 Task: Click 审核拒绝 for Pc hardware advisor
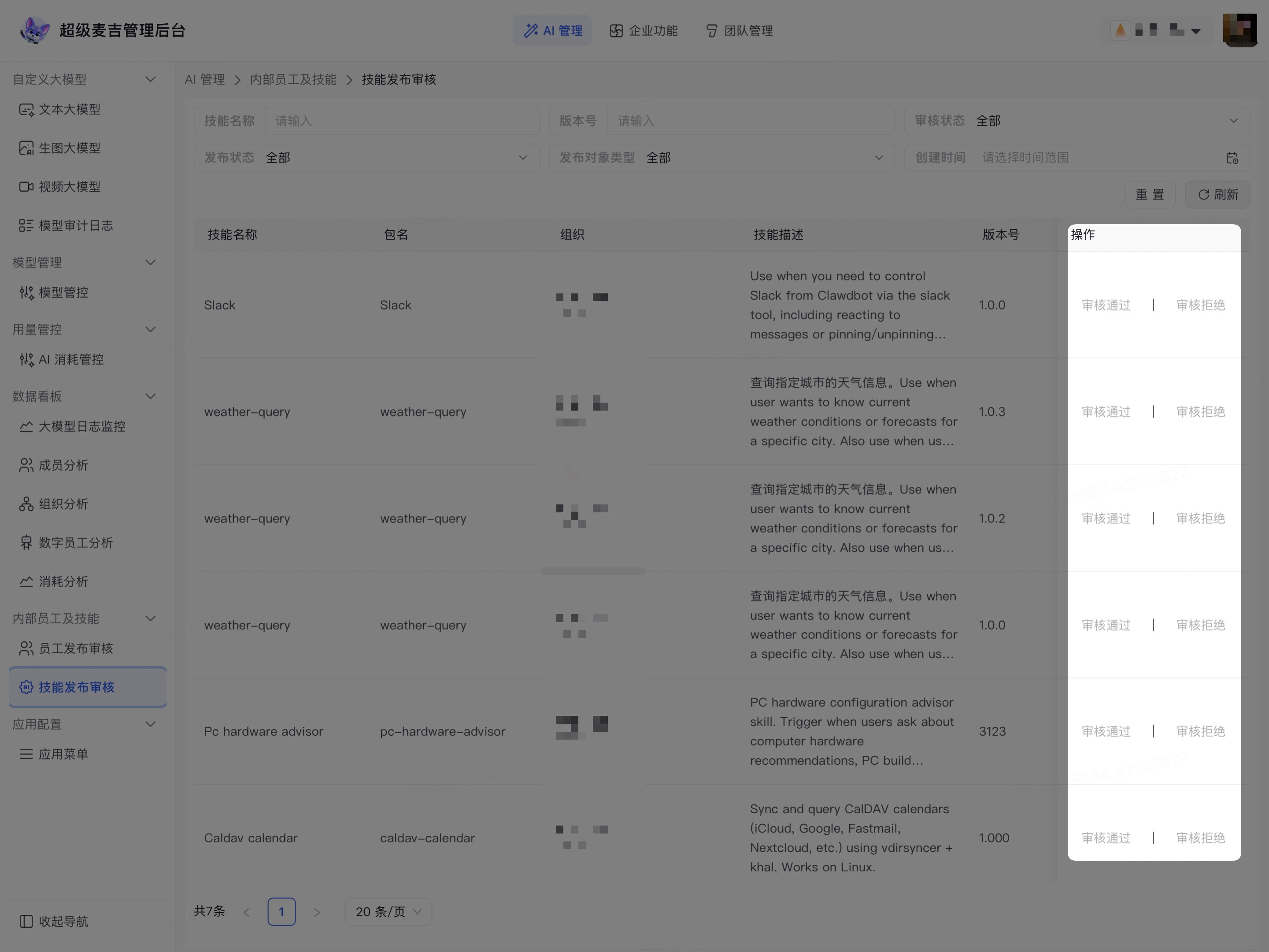[x=1200, y=732]
